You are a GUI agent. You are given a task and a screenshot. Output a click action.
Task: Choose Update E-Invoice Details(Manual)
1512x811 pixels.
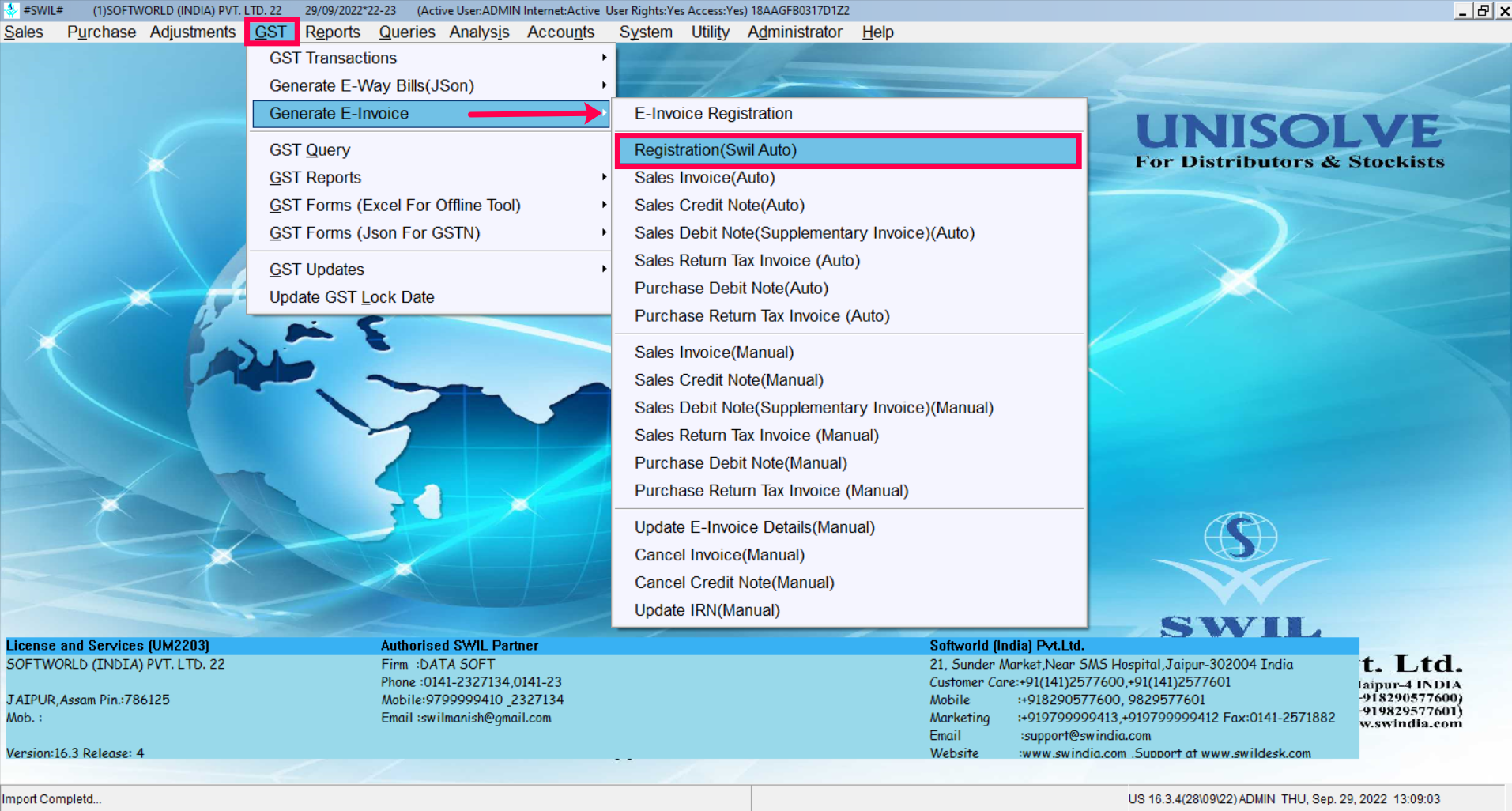point(849,527)
